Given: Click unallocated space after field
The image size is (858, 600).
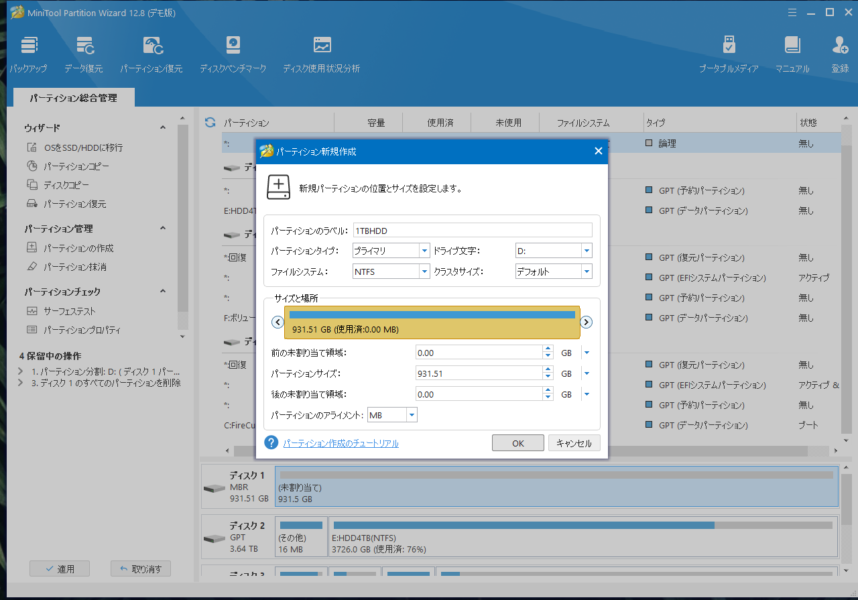Looking at the screenshot, I should click(x=479, y=394).
